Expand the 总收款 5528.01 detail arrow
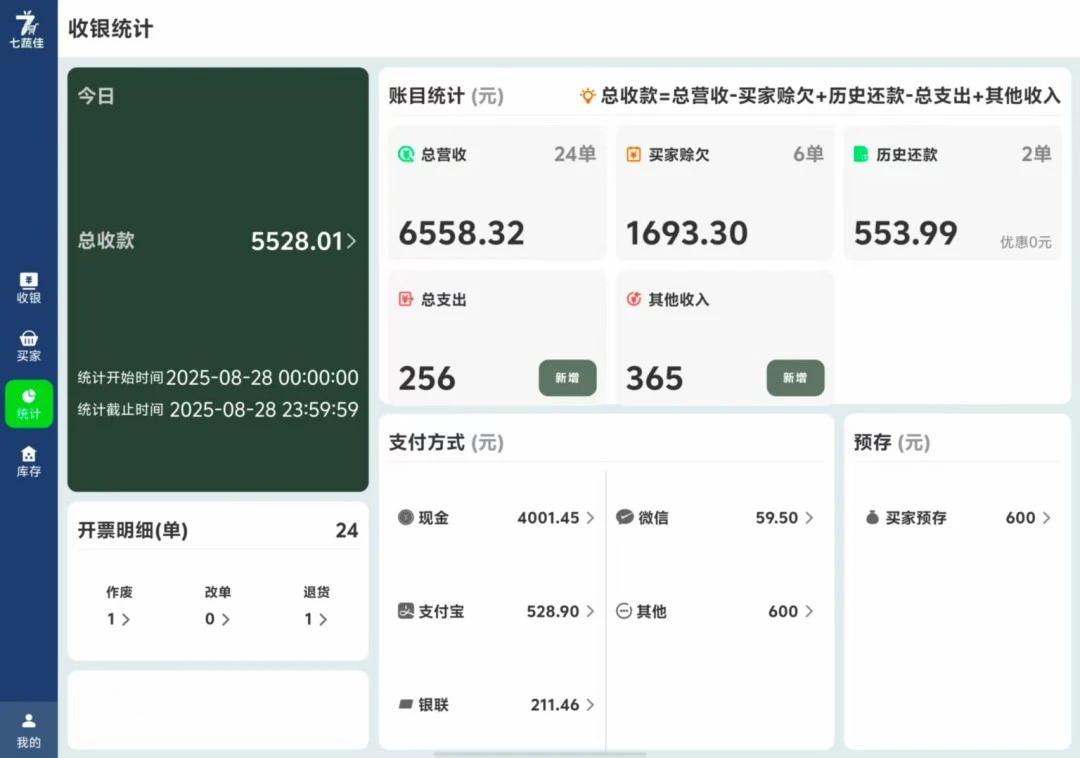The image size is (1080, 758). click(351, 241)
